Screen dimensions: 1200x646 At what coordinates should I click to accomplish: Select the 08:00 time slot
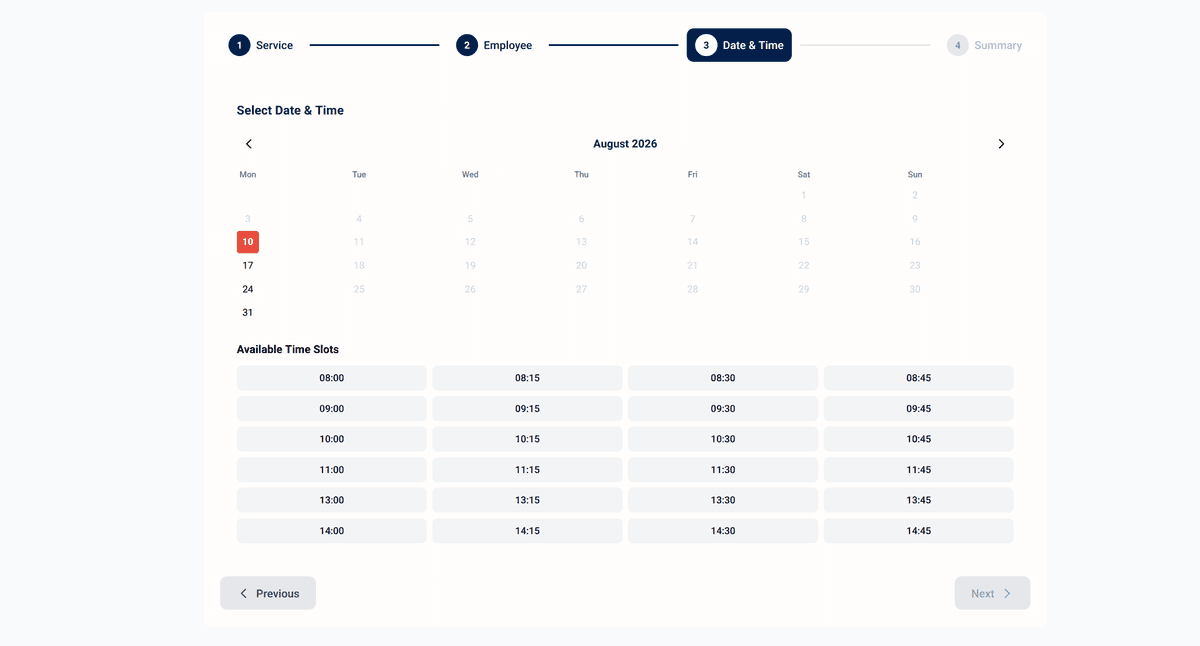click(x=332, y=378)
